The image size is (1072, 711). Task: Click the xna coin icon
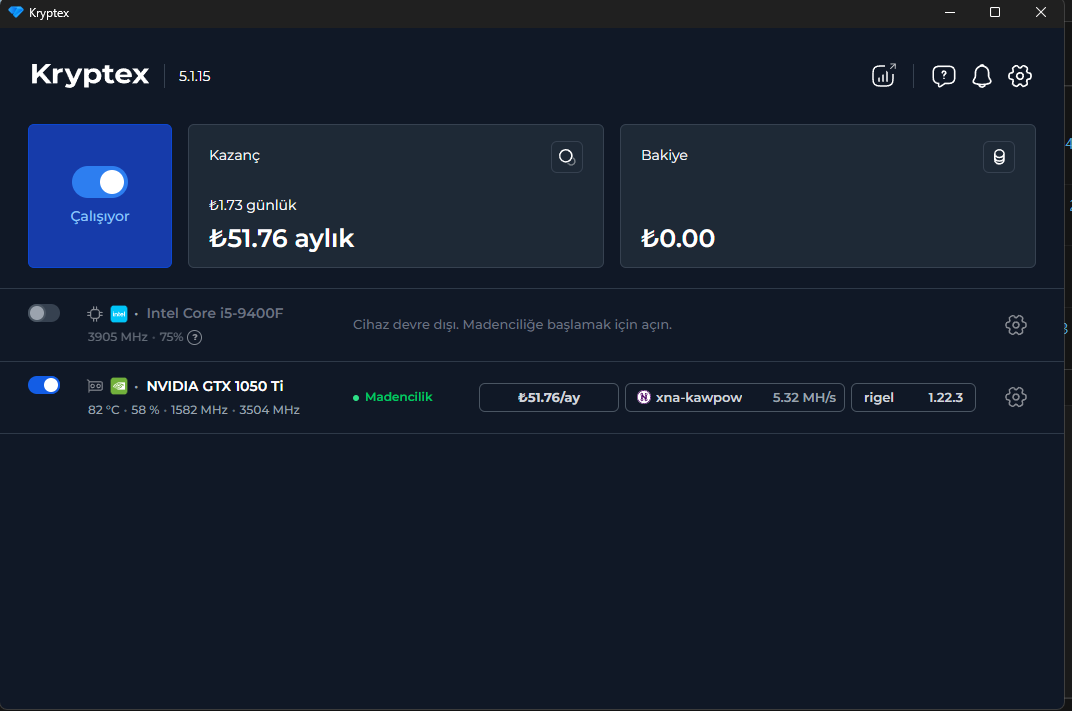point(643,397)
